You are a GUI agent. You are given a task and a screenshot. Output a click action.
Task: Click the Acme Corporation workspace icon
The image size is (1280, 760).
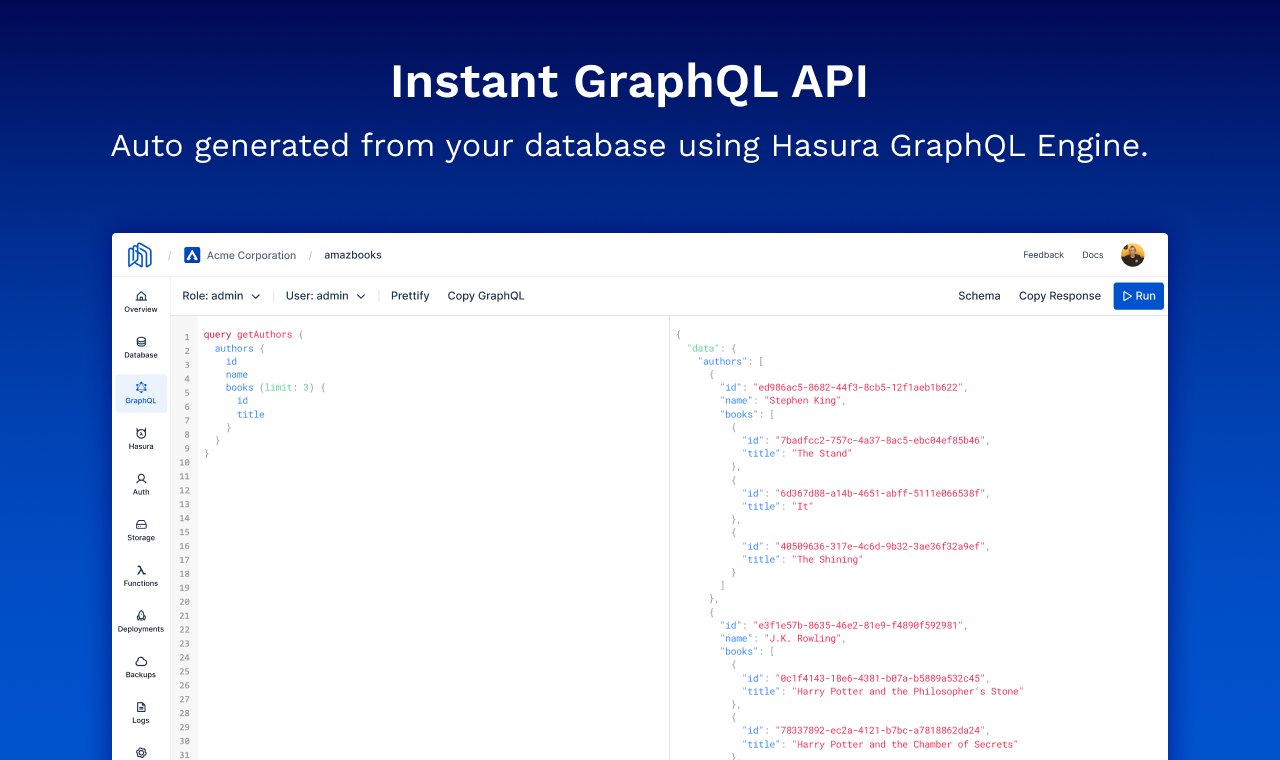(192, 255)
